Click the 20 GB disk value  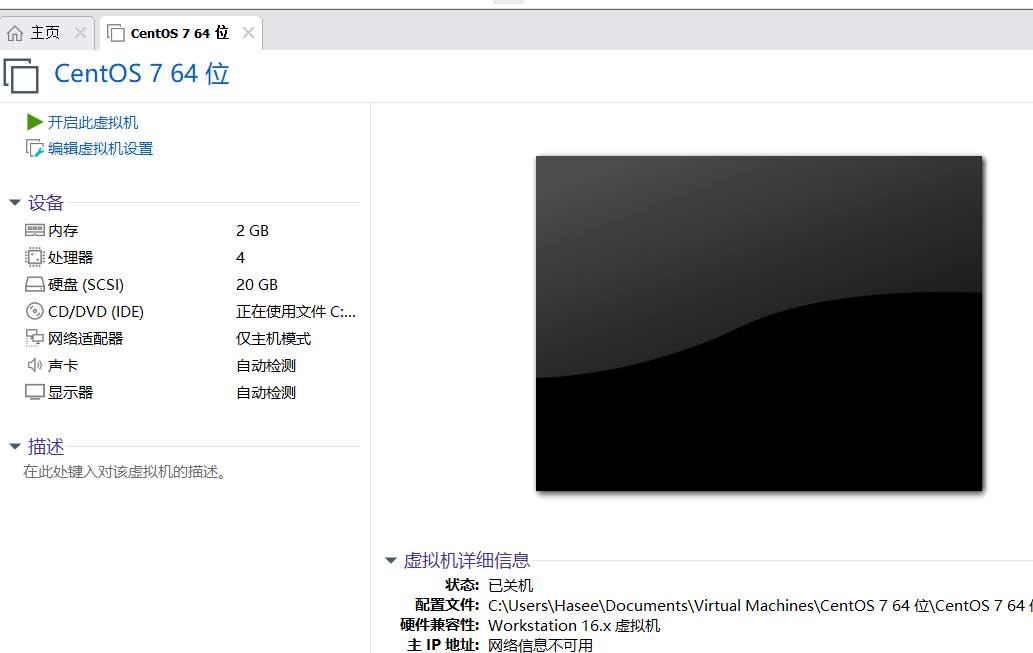[x=257, y=285]
